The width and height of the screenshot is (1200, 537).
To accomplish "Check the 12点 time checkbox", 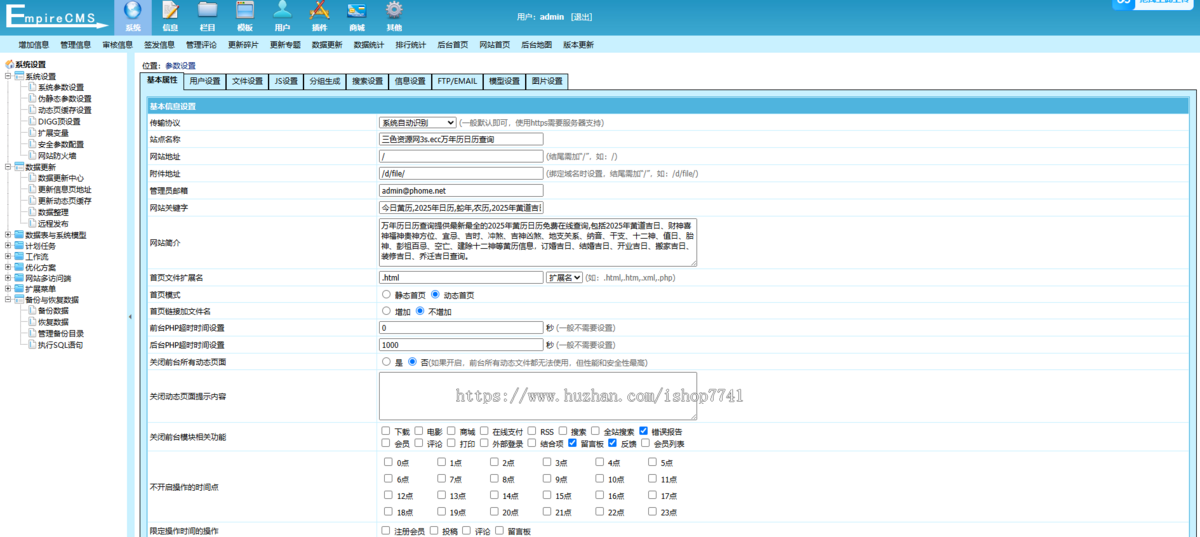I will point(388,495).
